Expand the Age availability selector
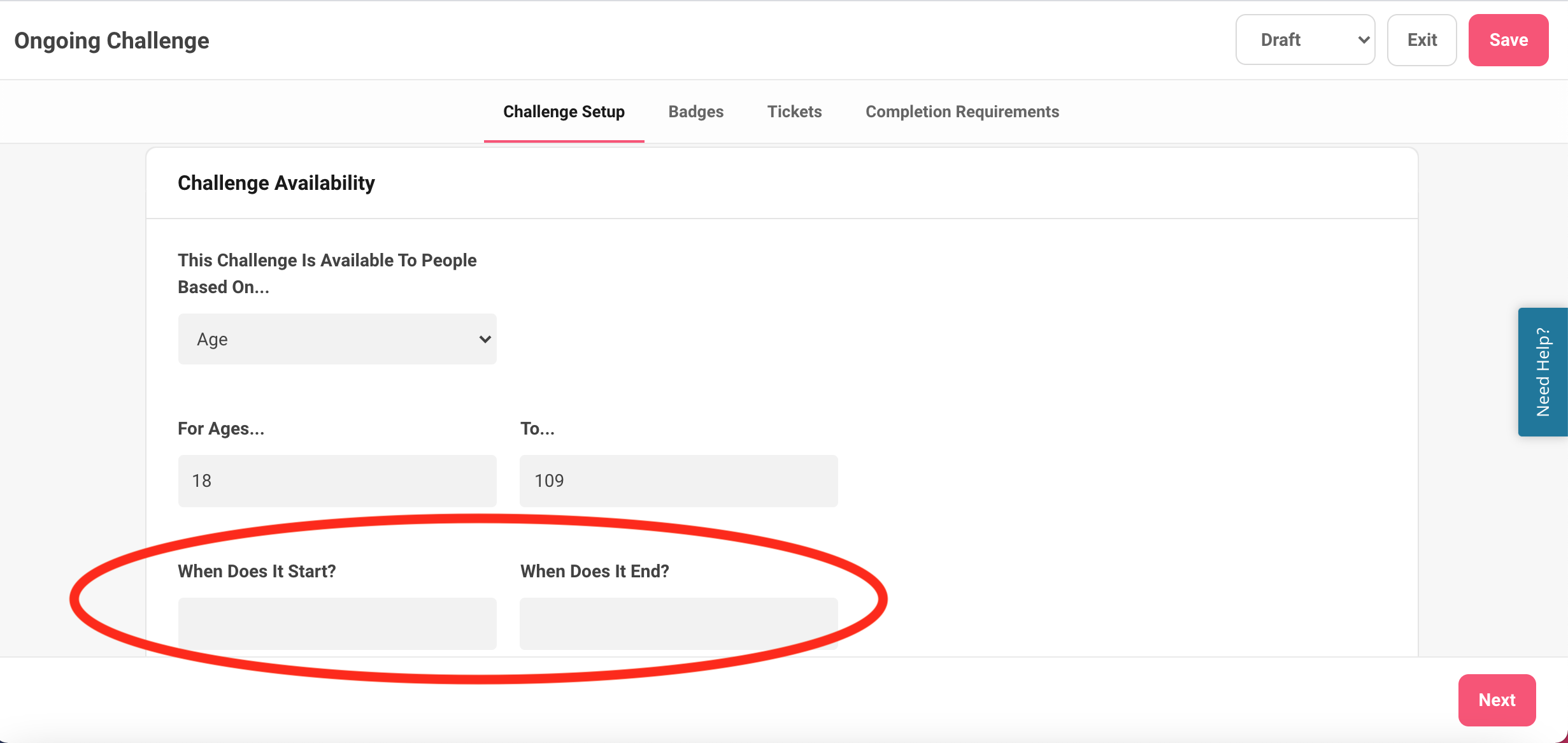1568x743 pixels. pyautogui.click(x=337, y=338)
